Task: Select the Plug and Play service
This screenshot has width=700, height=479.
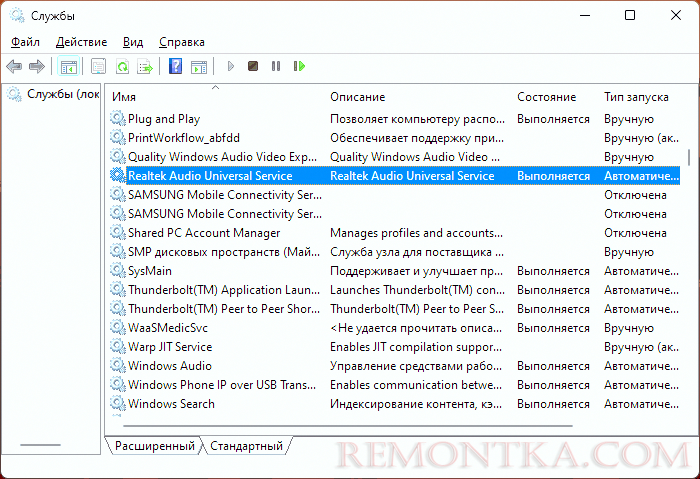Action: [x=164, y=119]
